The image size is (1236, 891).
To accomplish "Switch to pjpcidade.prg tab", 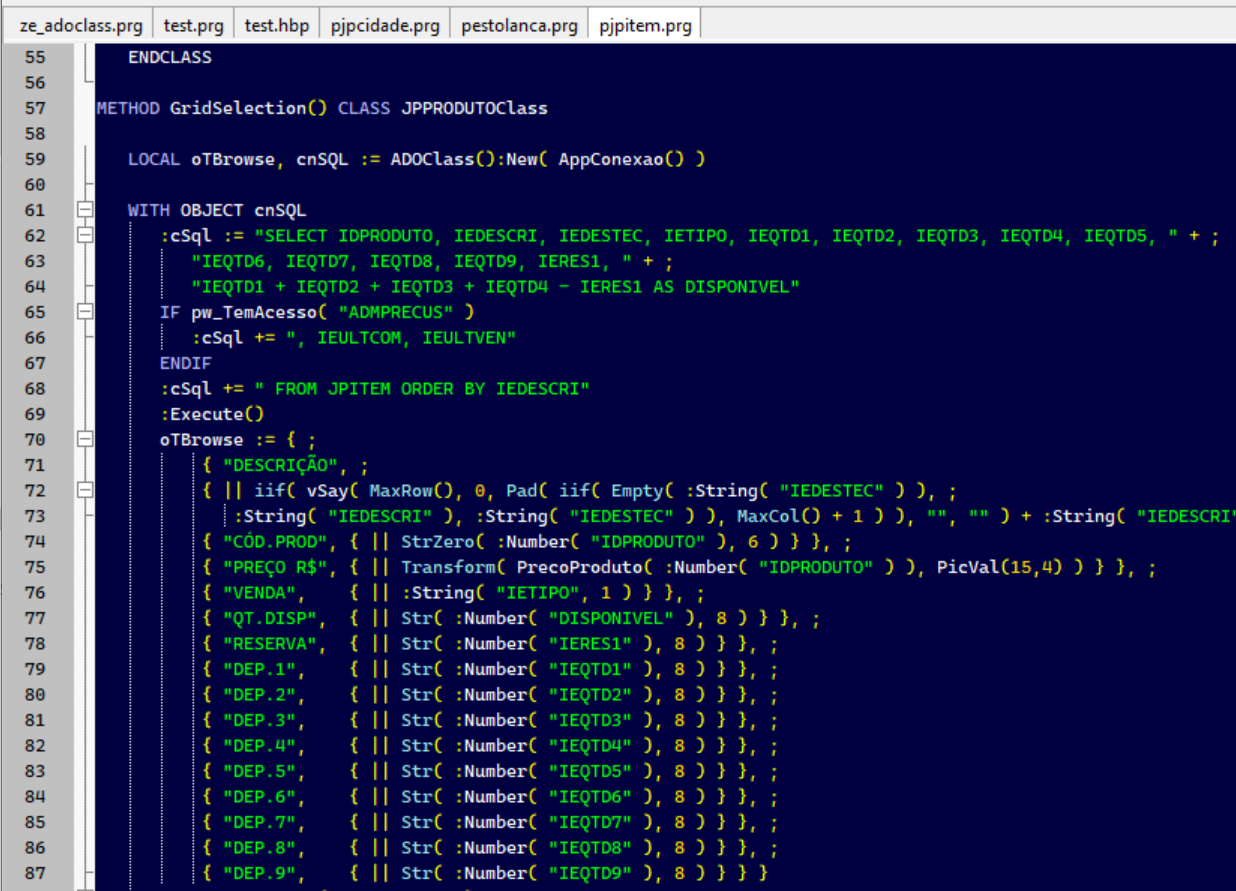I will (x=385, y=26).
